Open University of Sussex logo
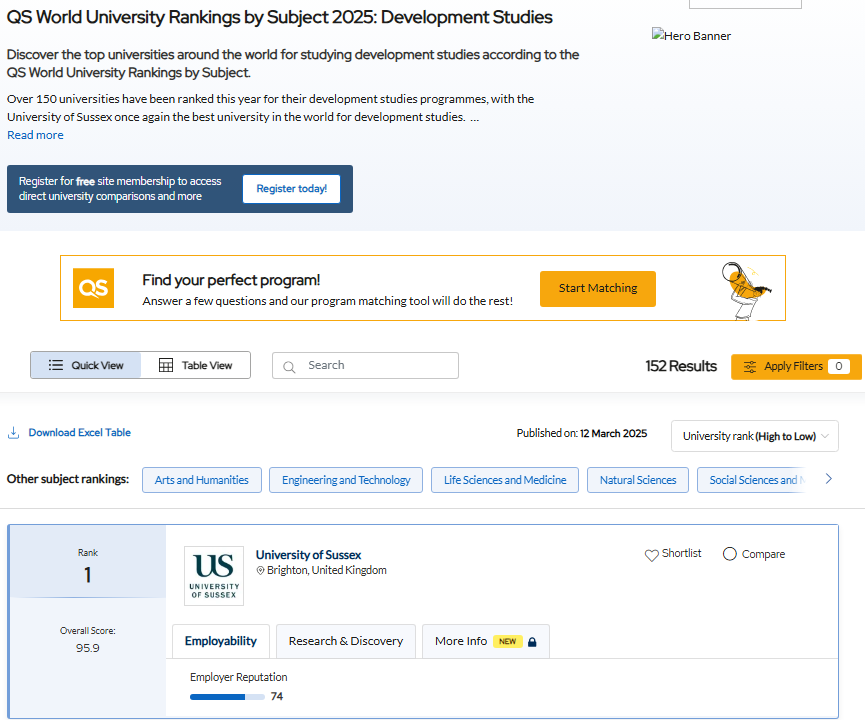The image size is (865, 720). pos(214,576)
